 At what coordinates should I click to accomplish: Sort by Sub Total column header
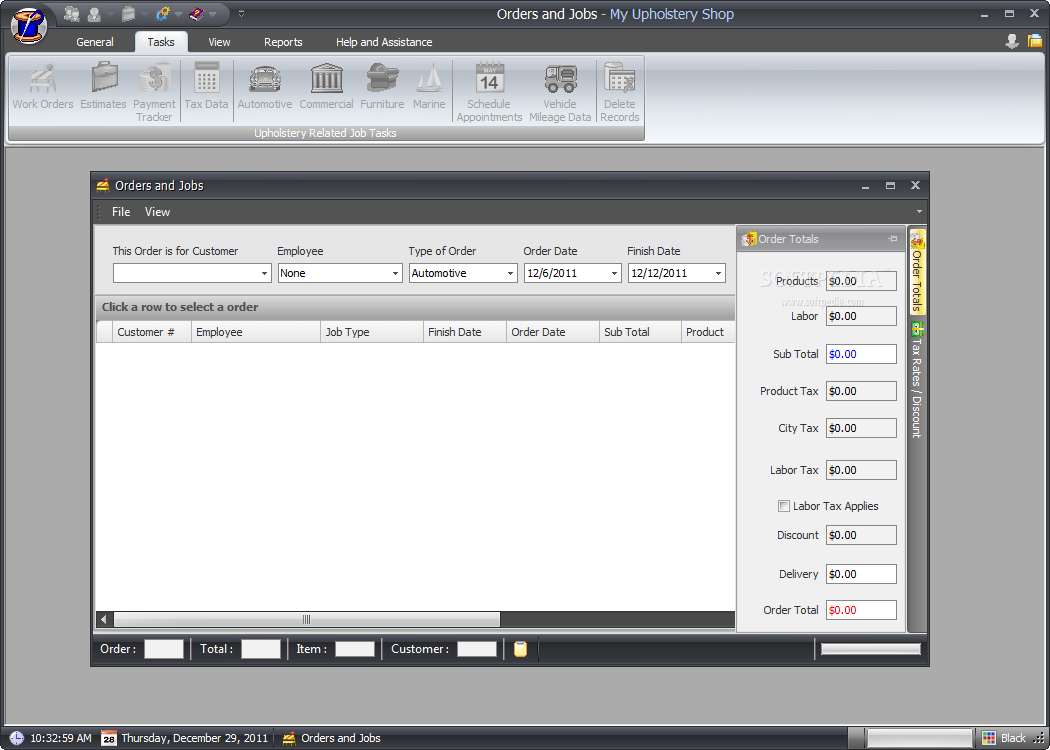tap(640, 332)
